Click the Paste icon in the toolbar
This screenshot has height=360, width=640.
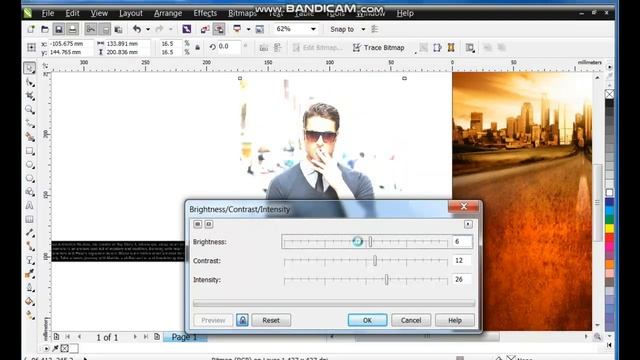pos(118,29)
